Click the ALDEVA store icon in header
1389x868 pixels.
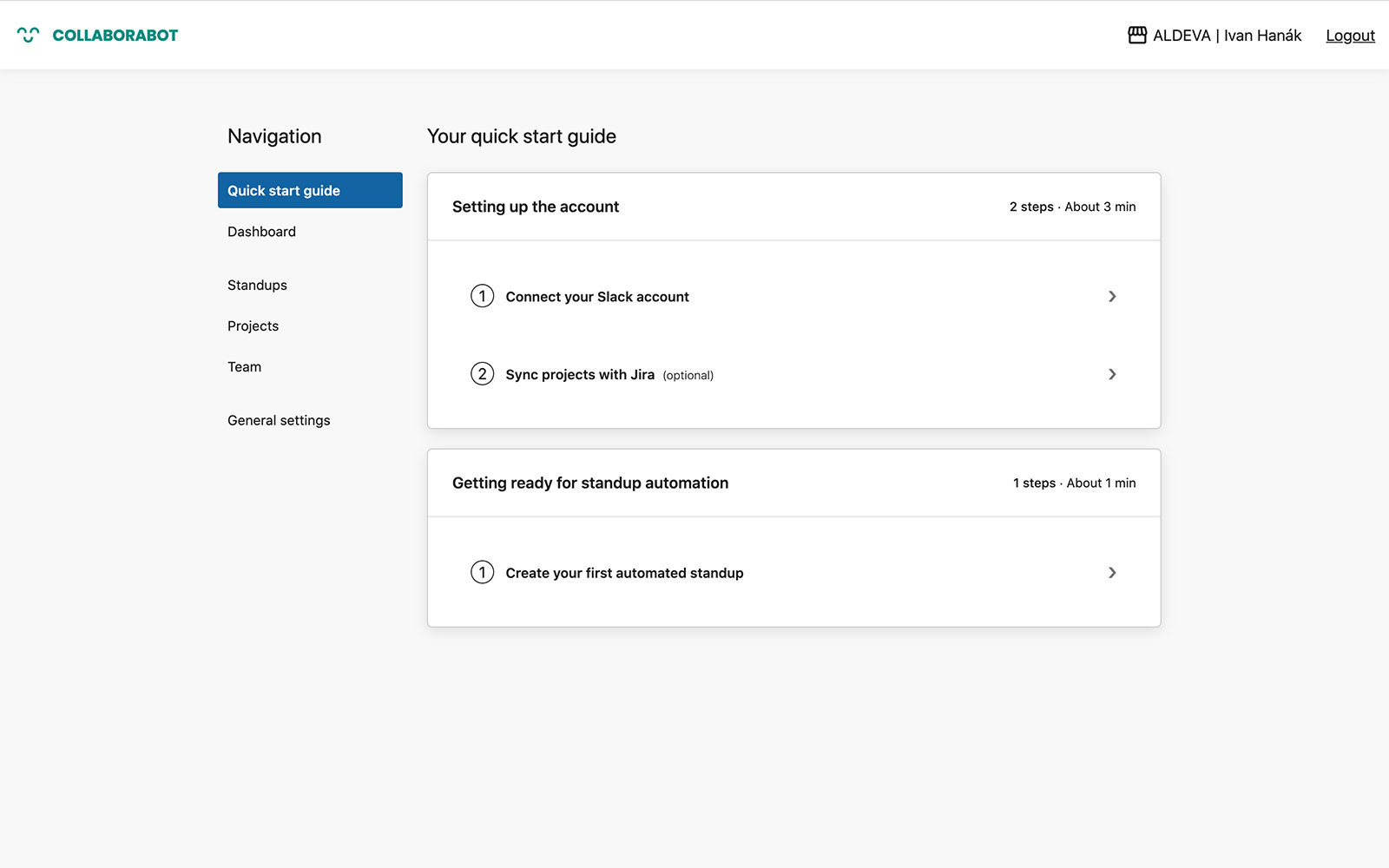pyautogui.click(x=1137, y=35)
